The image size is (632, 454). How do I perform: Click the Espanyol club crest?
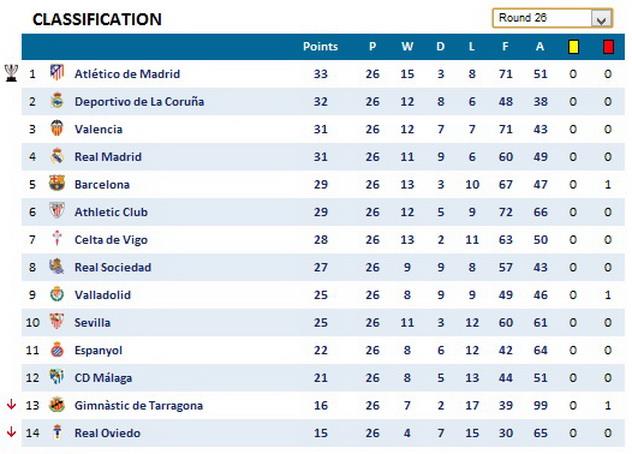pyautogui.click(x=57, y=350)
